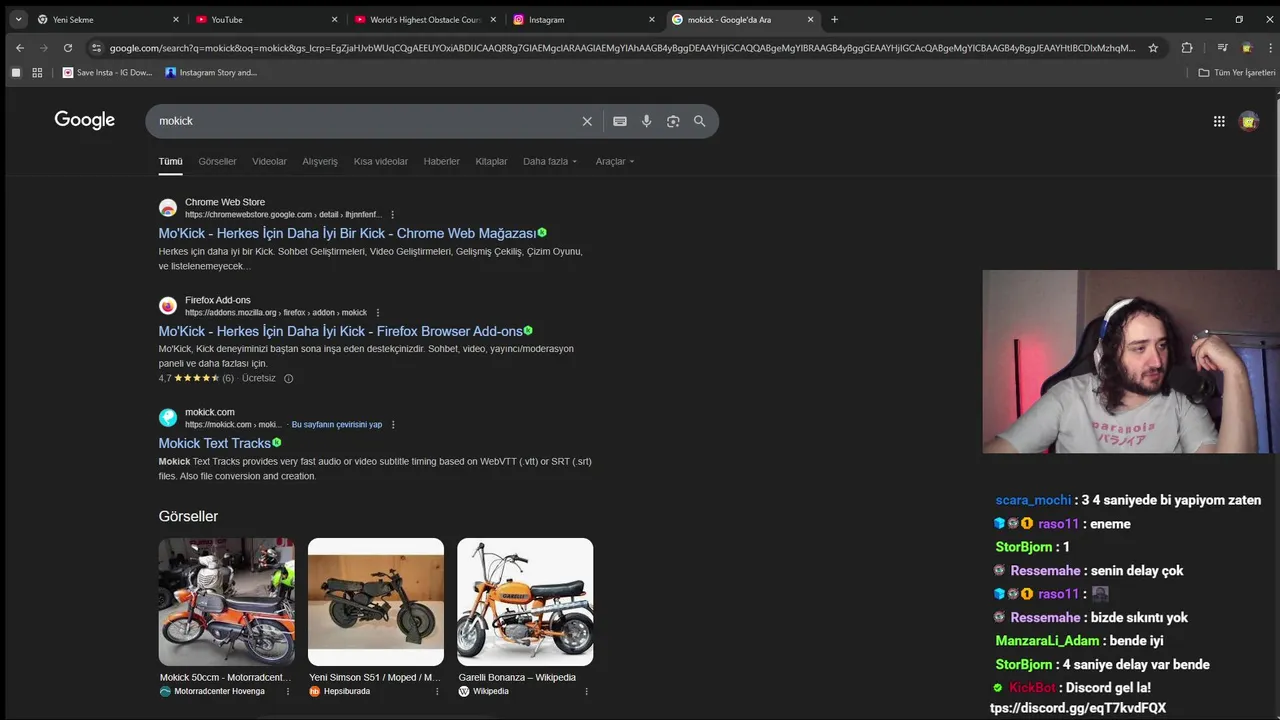The image size is (1280, 720).
Task: Open the tab search dropdown arrow
Action: tap(18, 19)
